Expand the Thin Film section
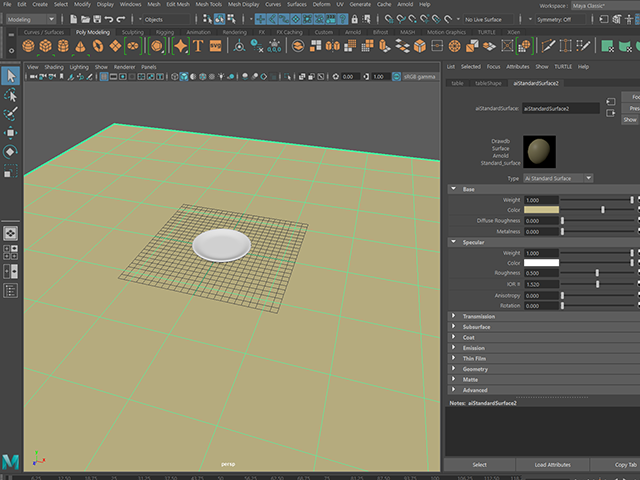Screen dimensions: 640x480 click(453, 358)
